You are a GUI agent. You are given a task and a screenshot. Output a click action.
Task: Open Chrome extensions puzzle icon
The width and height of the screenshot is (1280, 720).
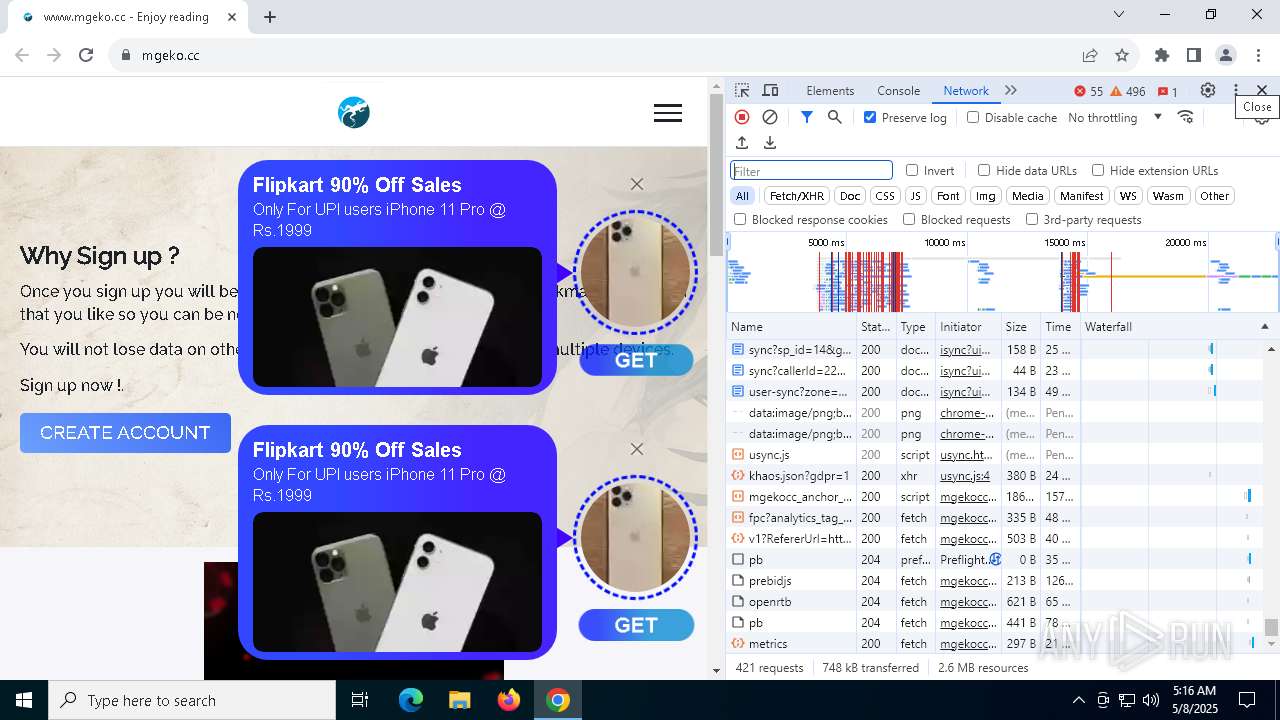pos(1162,55)
